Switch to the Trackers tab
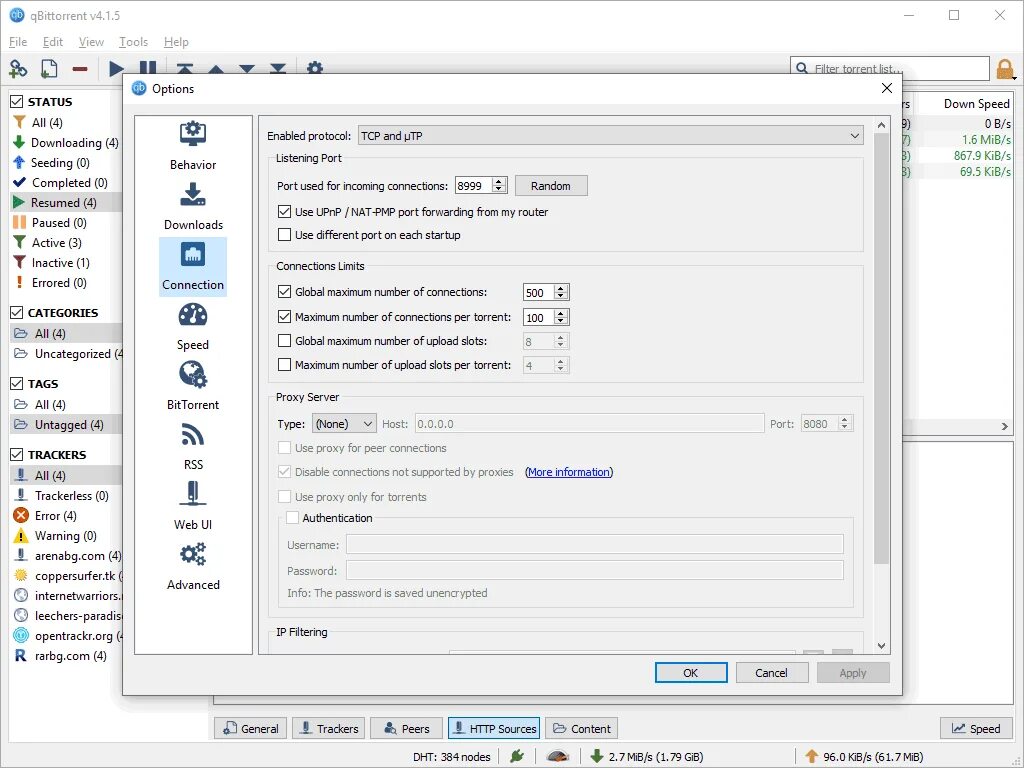Viewport: 1024px width, 768px height. [x=328, y=728]
